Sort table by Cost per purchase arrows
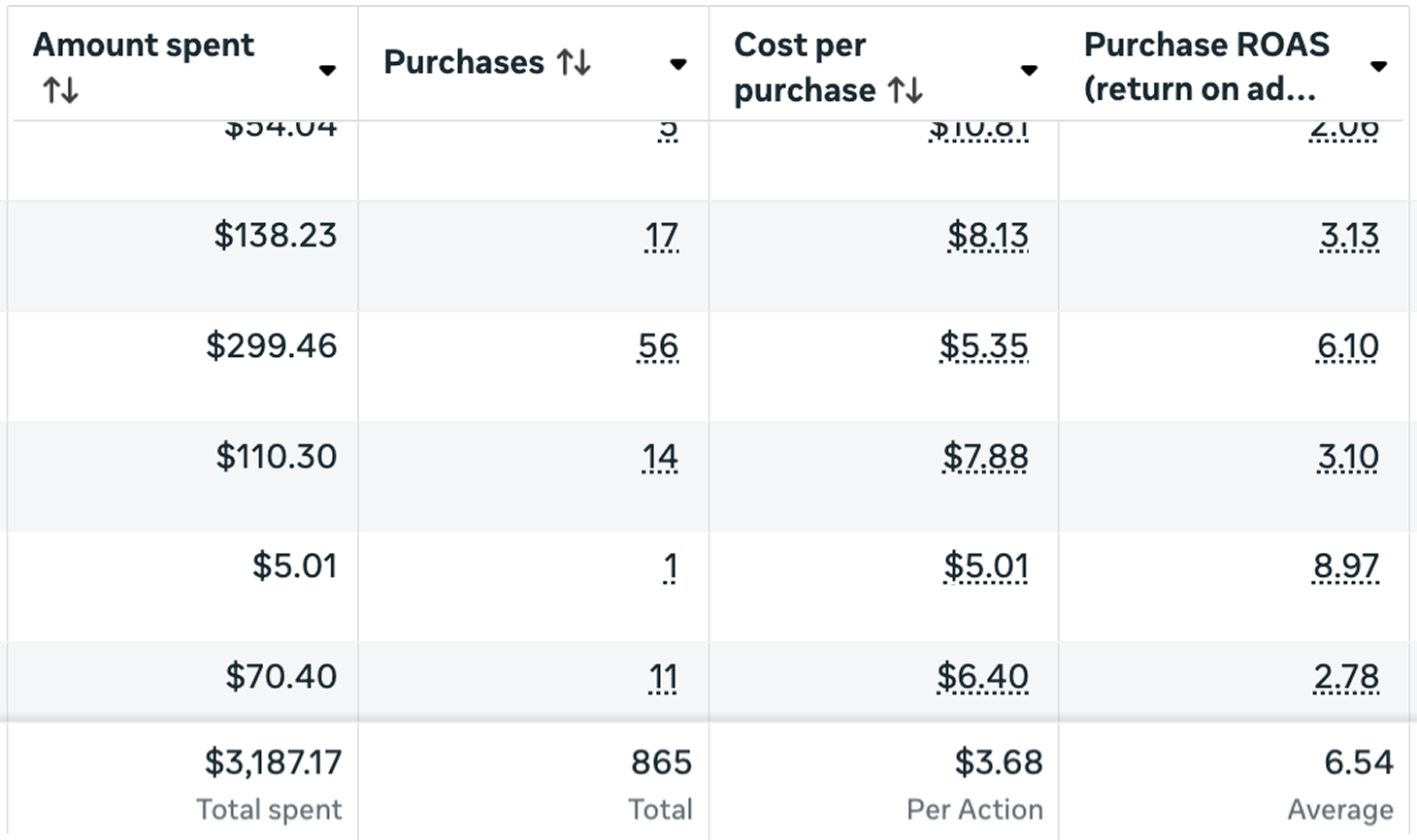The image size is (1417, 840). (x=905, y=91)
